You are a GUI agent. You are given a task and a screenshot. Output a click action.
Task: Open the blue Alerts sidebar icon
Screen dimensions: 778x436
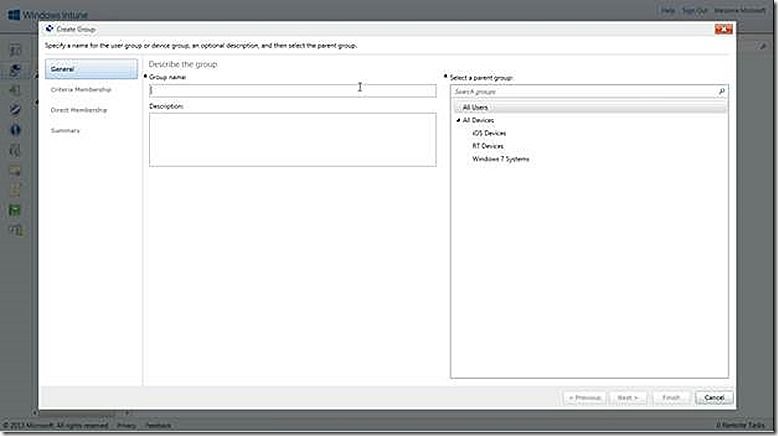coord(15,130)
